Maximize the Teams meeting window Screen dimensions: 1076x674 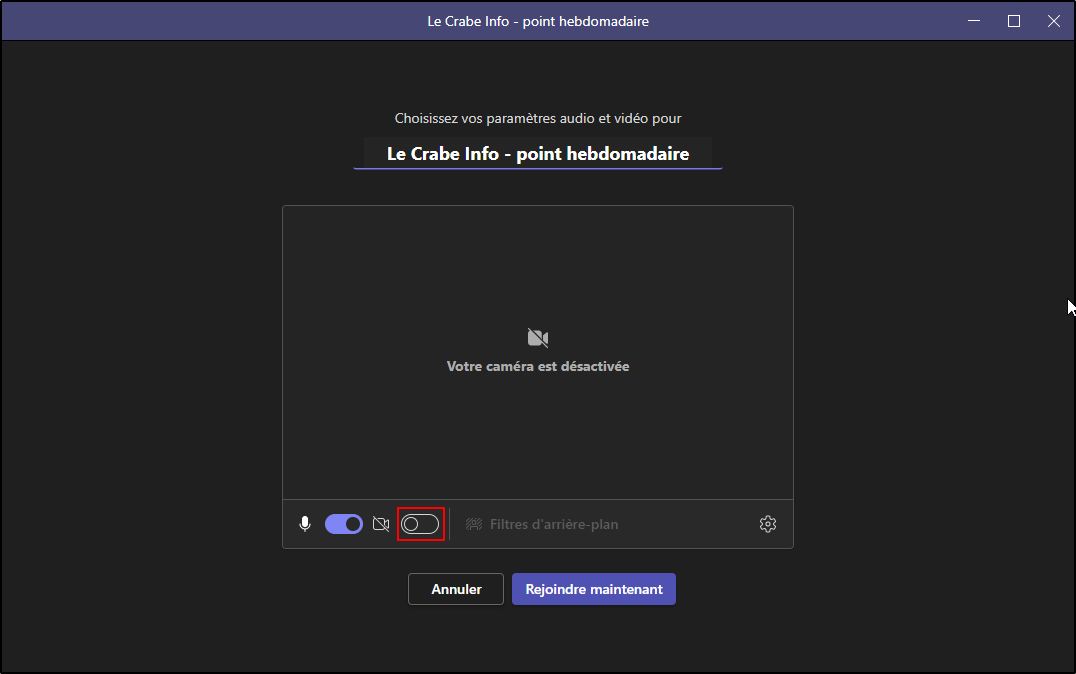[x=1014, y=21]
